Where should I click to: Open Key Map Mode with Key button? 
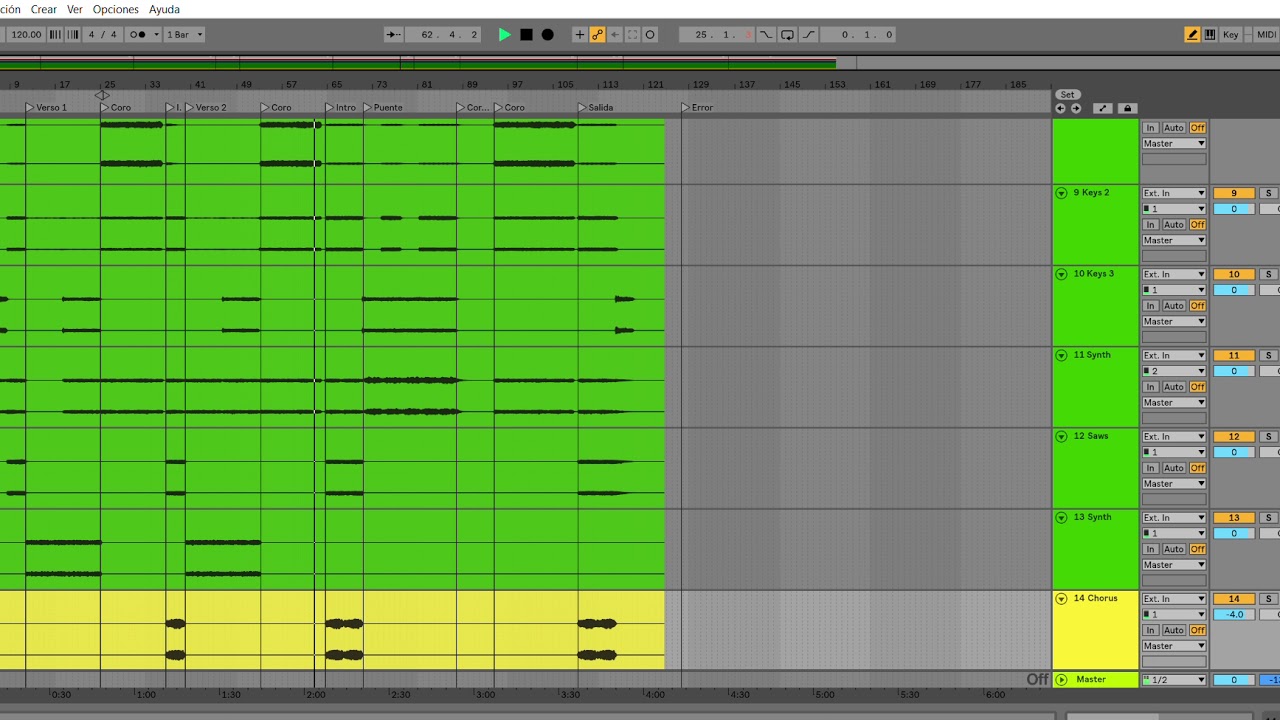pyautogui.click(x=1231, y=34)
